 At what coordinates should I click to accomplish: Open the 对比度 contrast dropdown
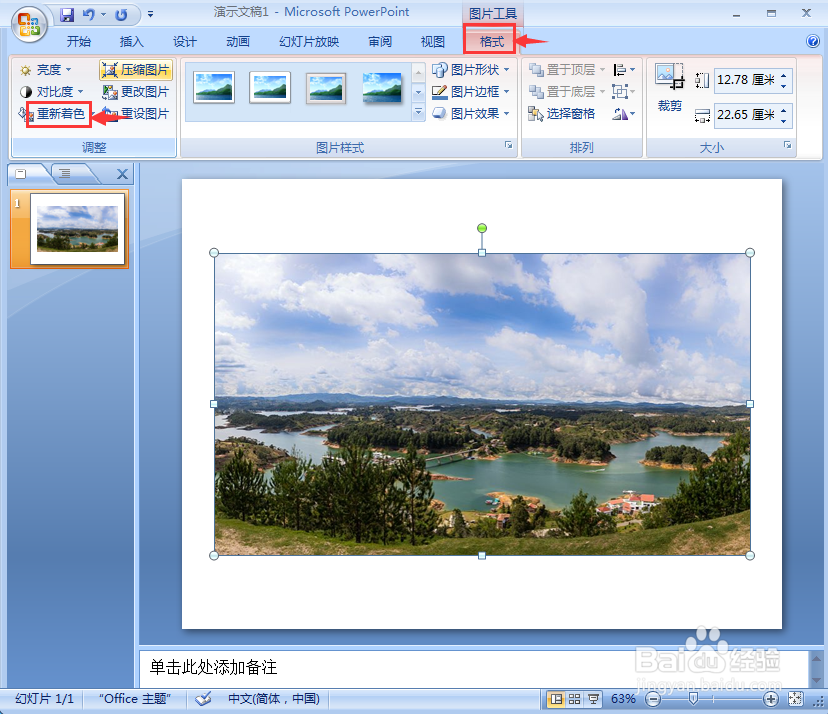pos(51,92)
